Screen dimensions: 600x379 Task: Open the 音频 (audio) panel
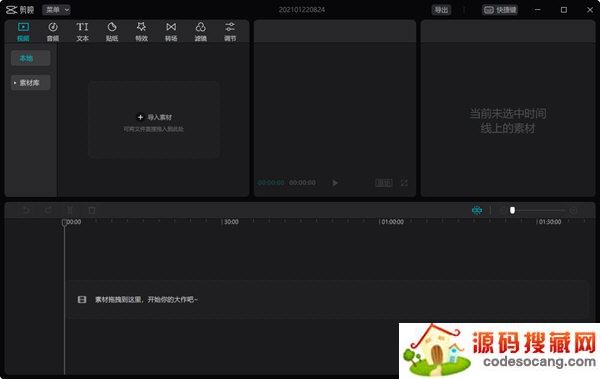pyautogui.click(x=53, y=31)
